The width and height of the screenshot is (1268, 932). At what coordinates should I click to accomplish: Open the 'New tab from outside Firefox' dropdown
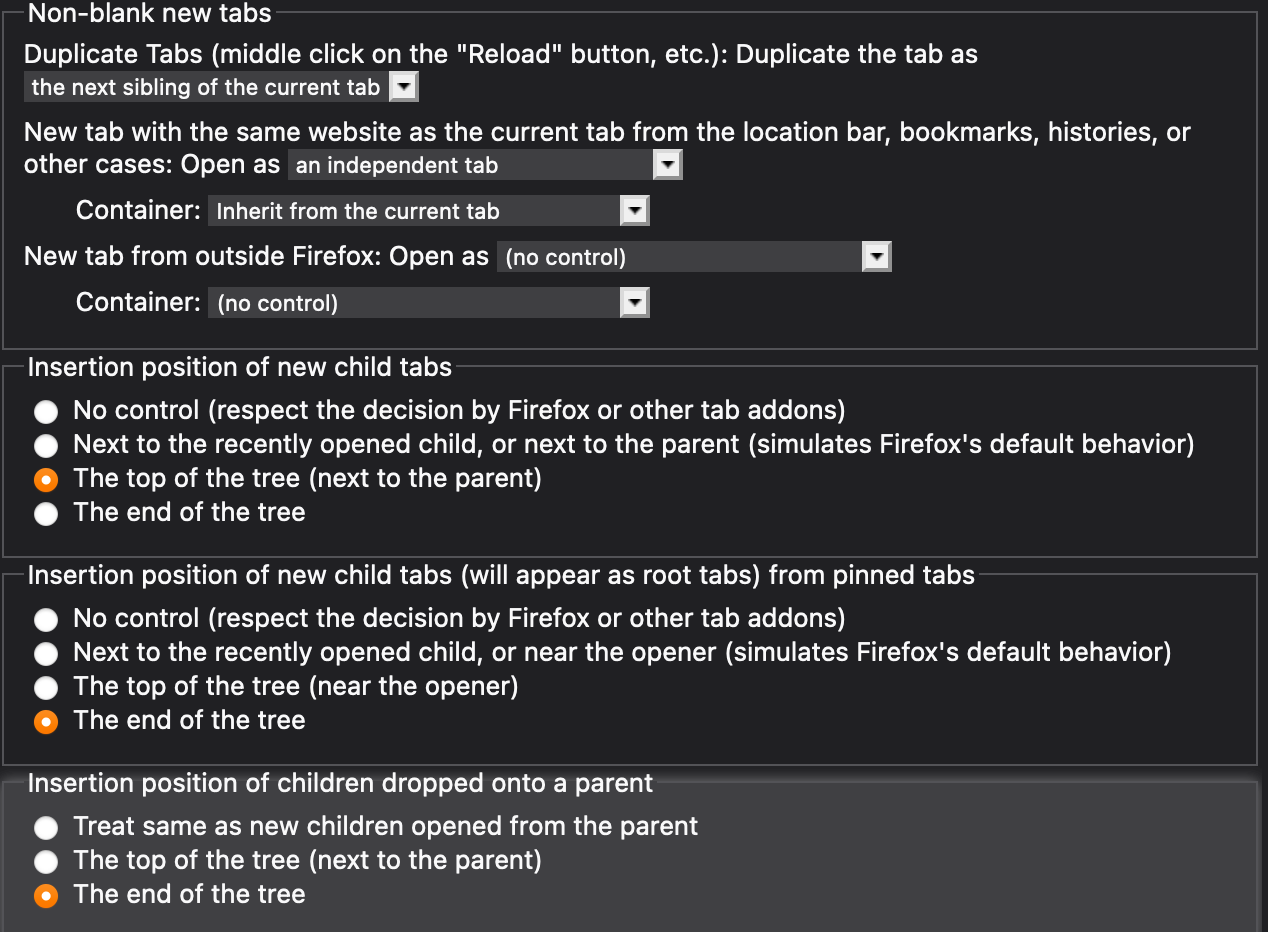[694, 257]
